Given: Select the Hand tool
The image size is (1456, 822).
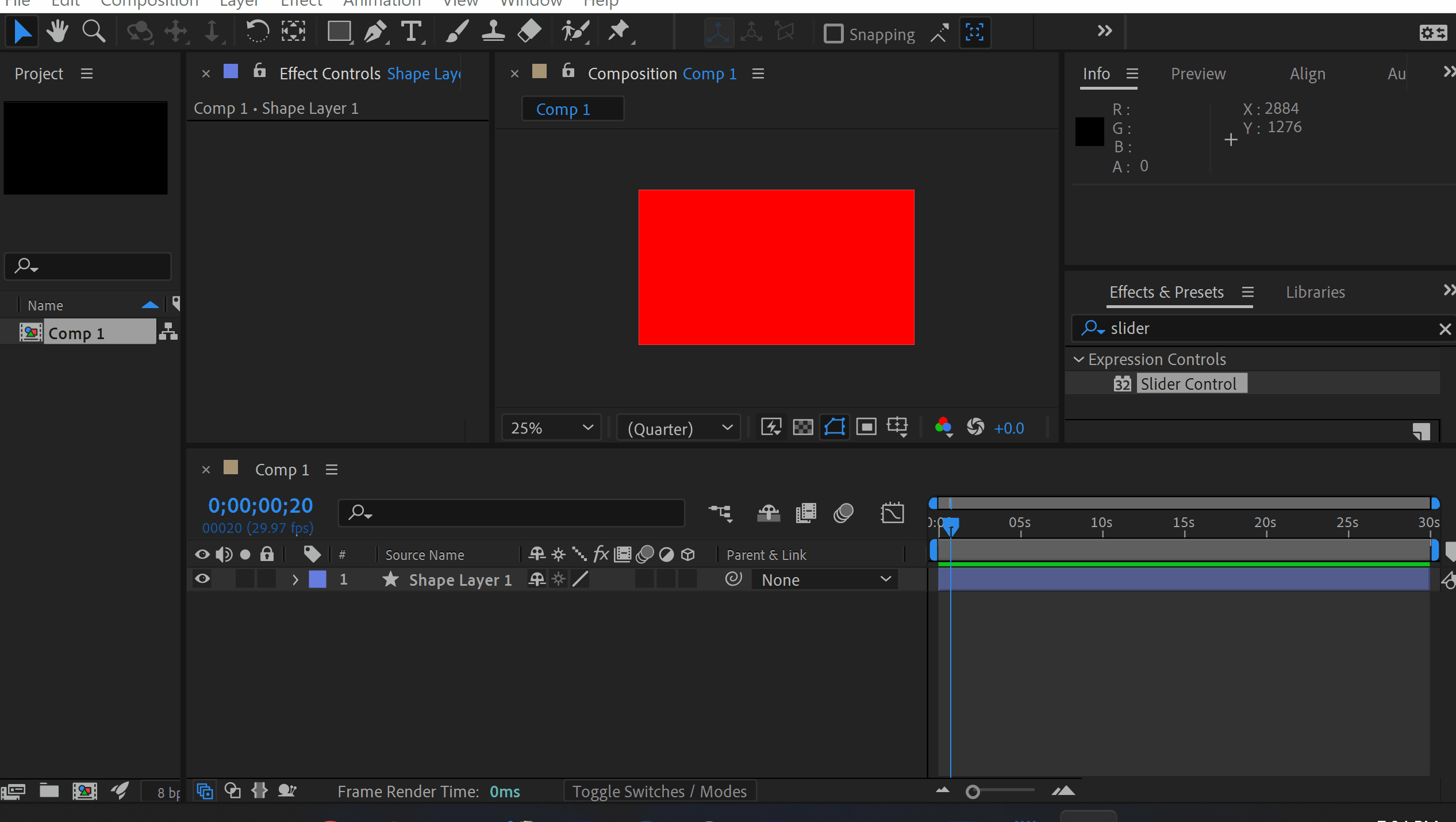Looking at the screenshot, I should tap(57, 32).
